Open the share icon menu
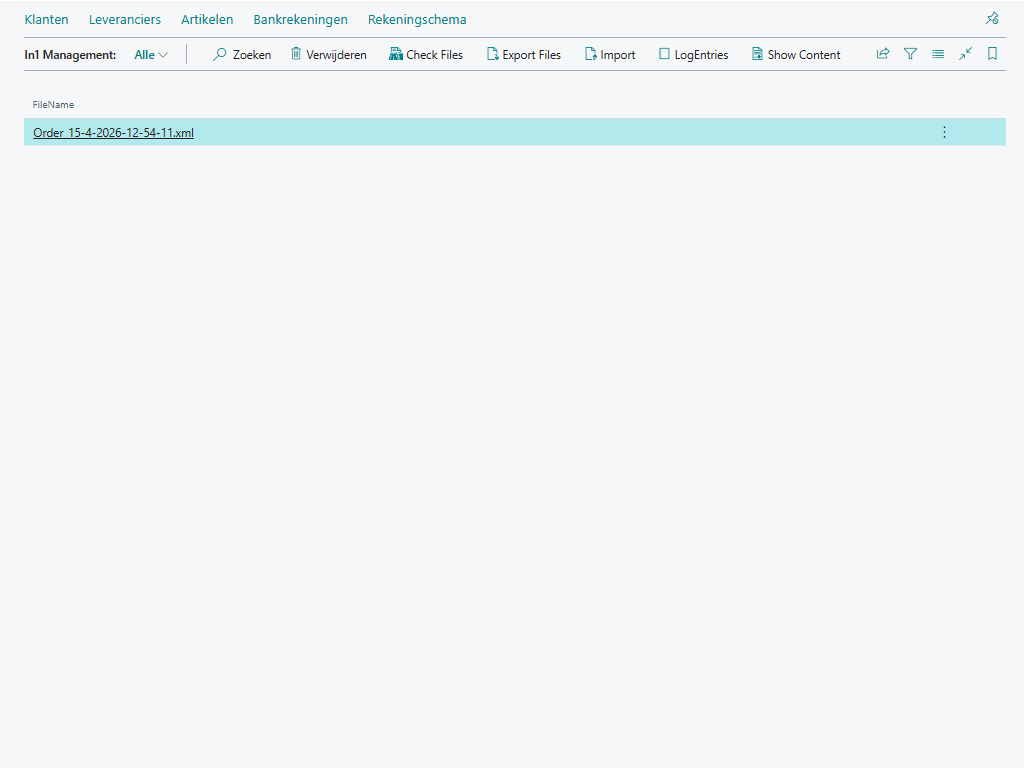Image resolution: width=1024 pixels, height=768 pixels. 883,54
